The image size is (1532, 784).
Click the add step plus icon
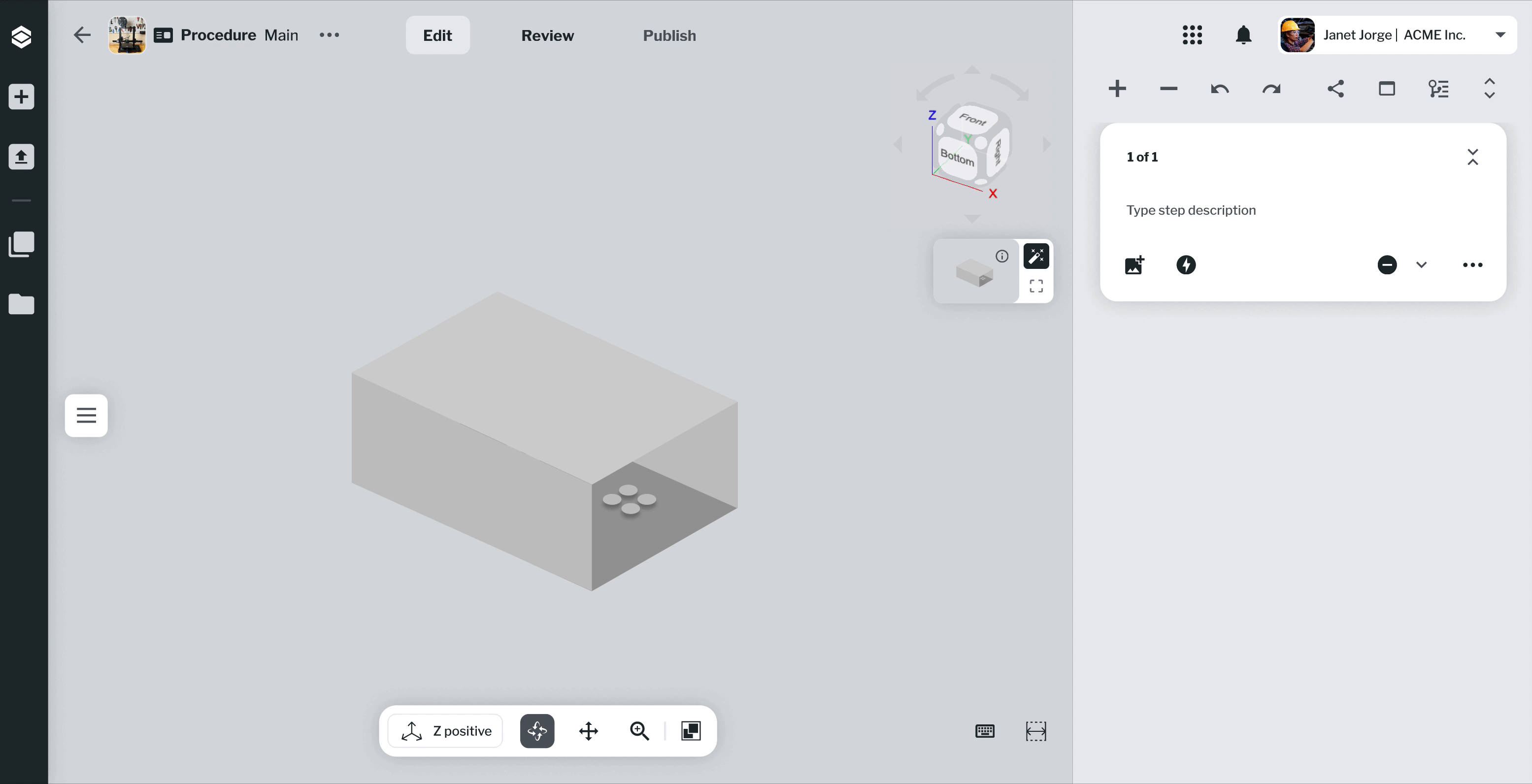coord(1117,89)
